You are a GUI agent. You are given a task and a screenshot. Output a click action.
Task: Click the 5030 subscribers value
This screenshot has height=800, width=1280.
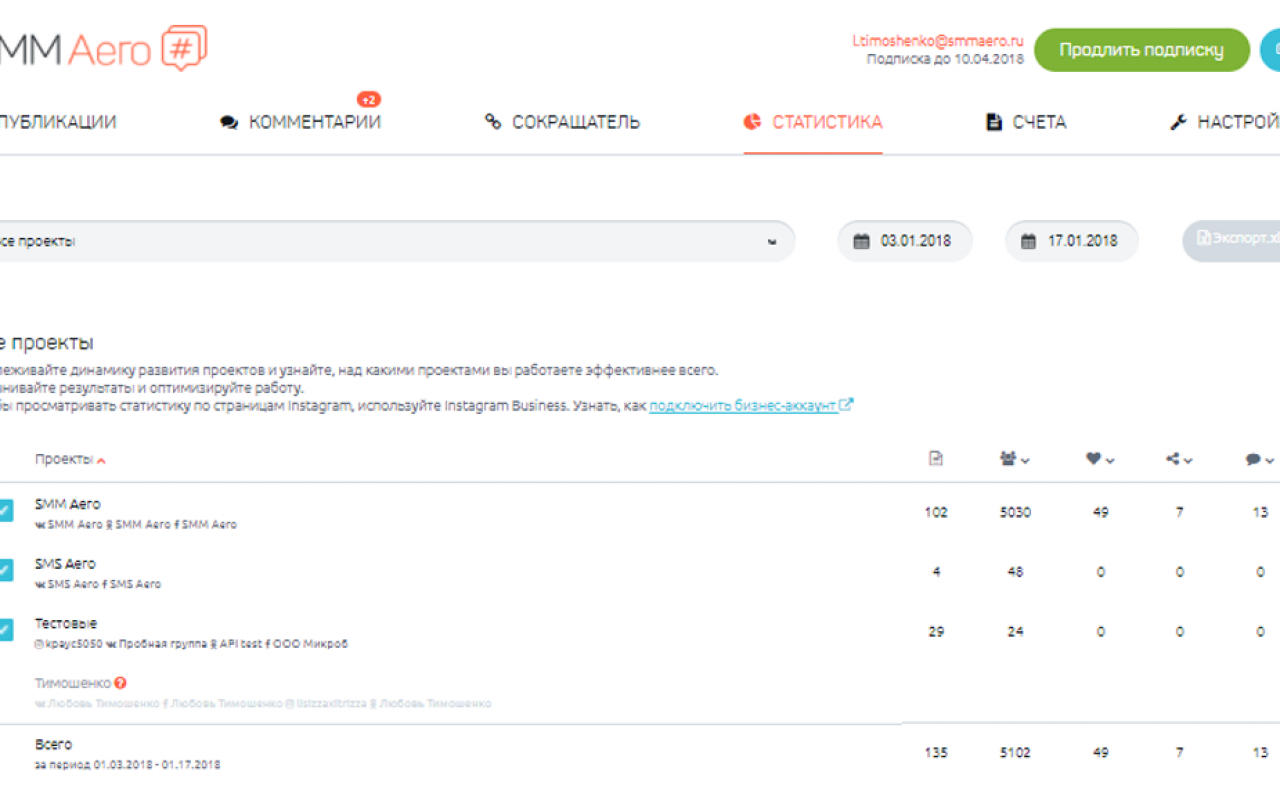[x=1015, y=512]
